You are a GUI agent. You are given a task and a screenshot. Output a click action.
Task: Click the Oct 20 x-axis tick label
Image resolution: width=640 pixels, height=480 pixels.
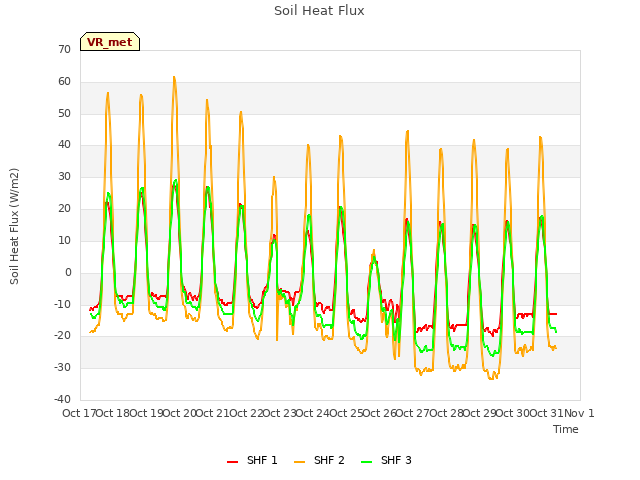[179, 413]
